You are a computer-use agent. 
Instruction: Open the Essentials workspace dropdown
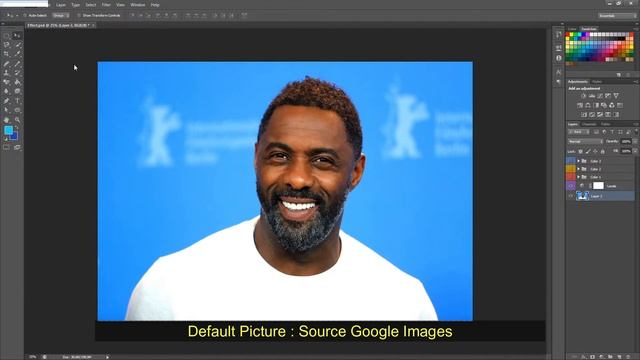pyautogui.click(x=617, y=16)
